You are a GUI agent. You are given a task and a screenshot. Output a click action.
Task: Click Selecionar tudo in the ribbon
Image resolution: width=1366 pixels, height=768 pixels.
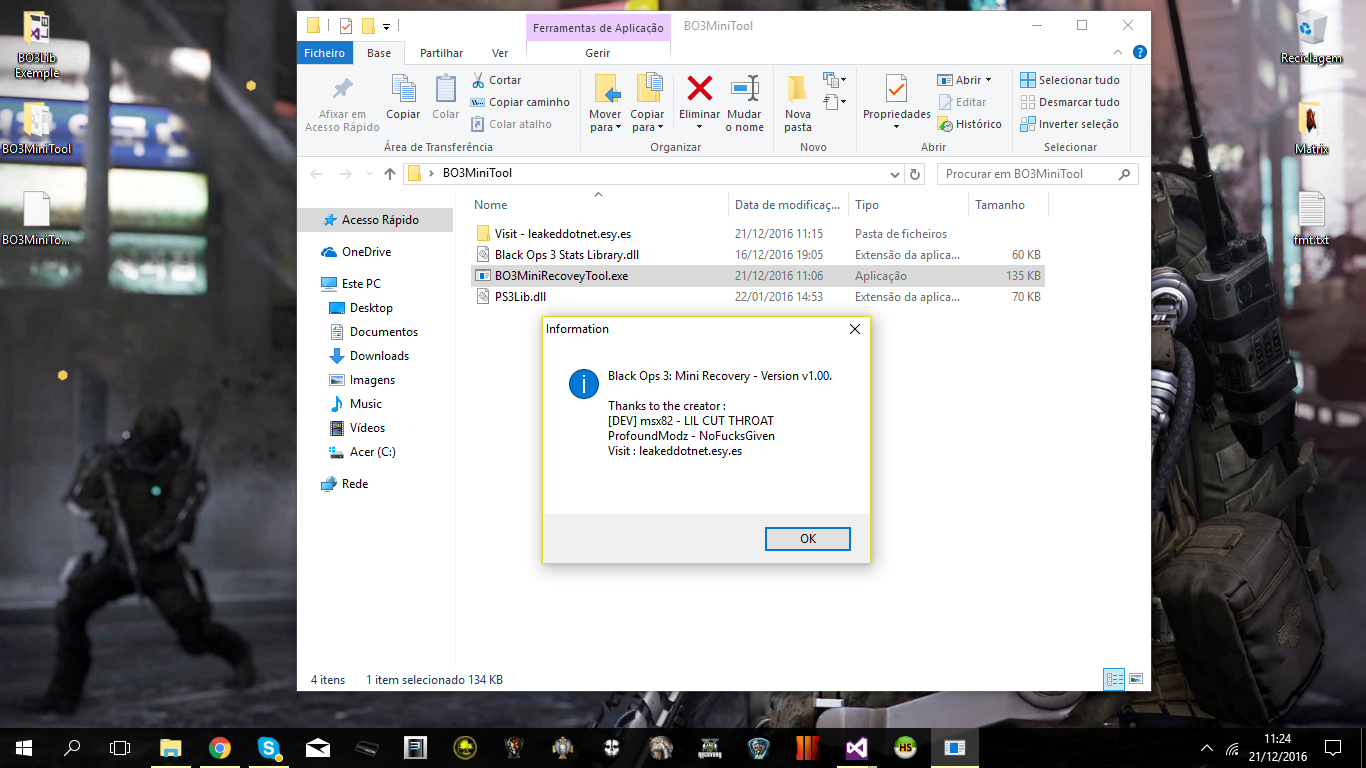coord(1069,80)
